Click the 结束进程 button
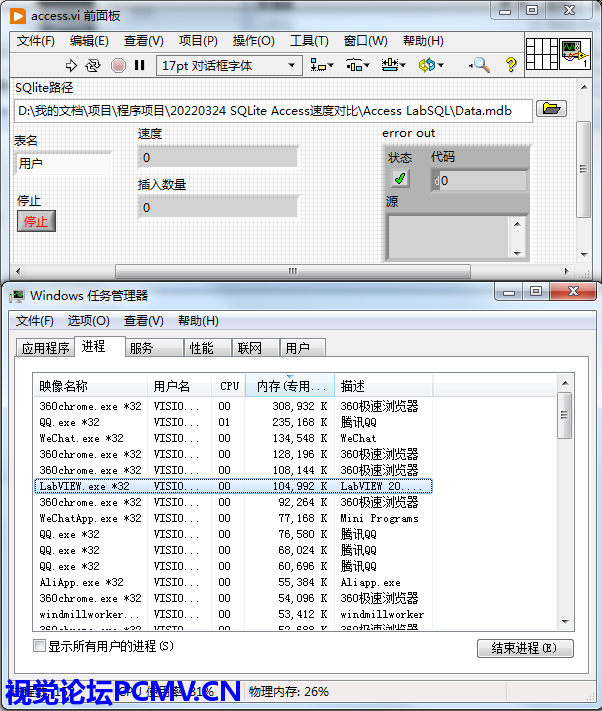Viewport: 602px width, 711px height. point(525,648)
